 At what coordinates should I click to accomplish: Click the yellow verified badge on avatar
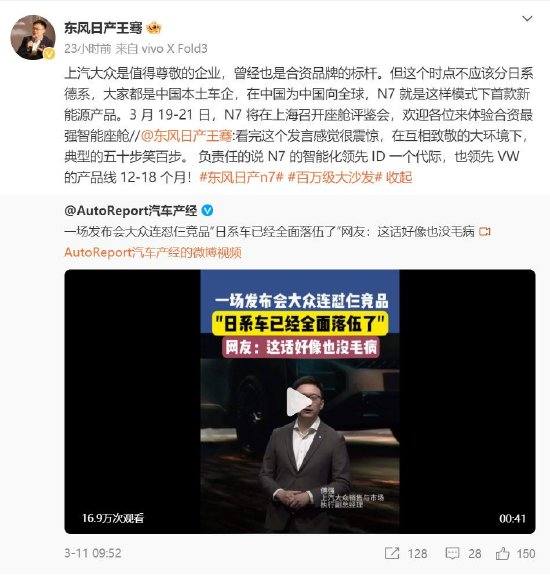tap(49, 54)
